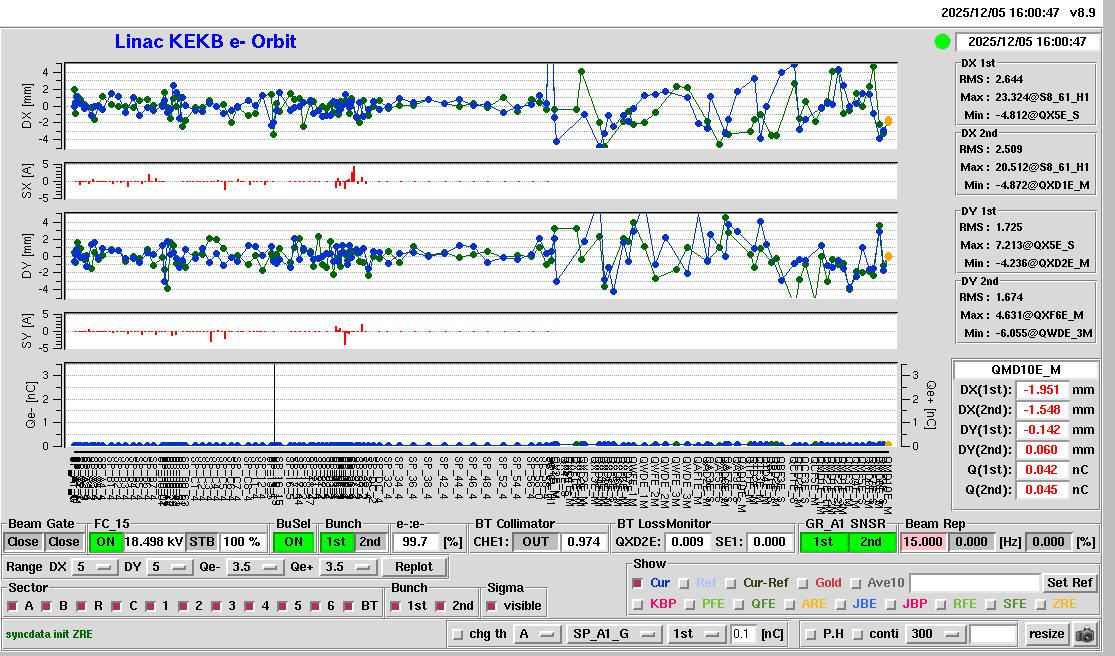Expand the Qe+ range dropdown
Screen dimensions: 1115x656
tap(346, 567)
